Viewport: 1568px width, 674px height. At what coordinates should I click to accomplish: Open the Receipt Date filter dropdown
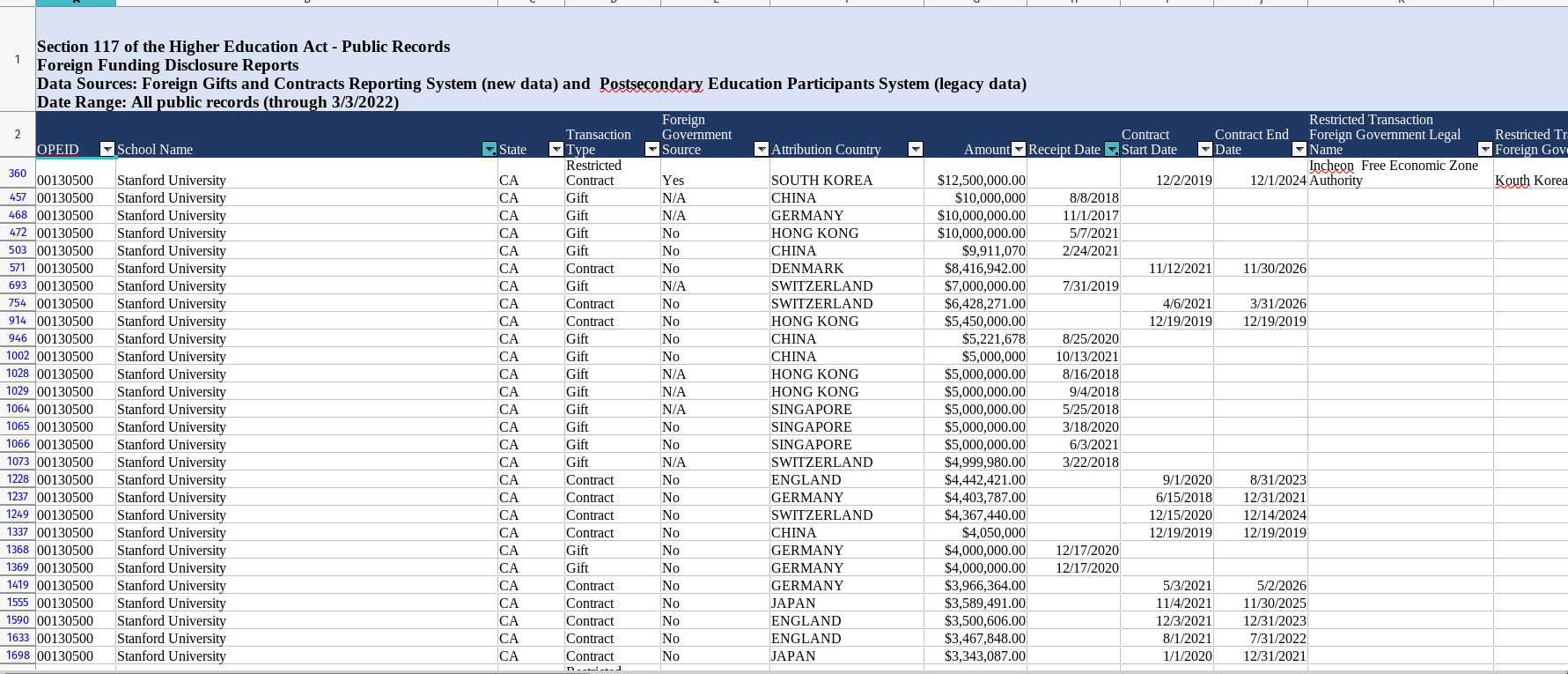(x=1112, y=150)
